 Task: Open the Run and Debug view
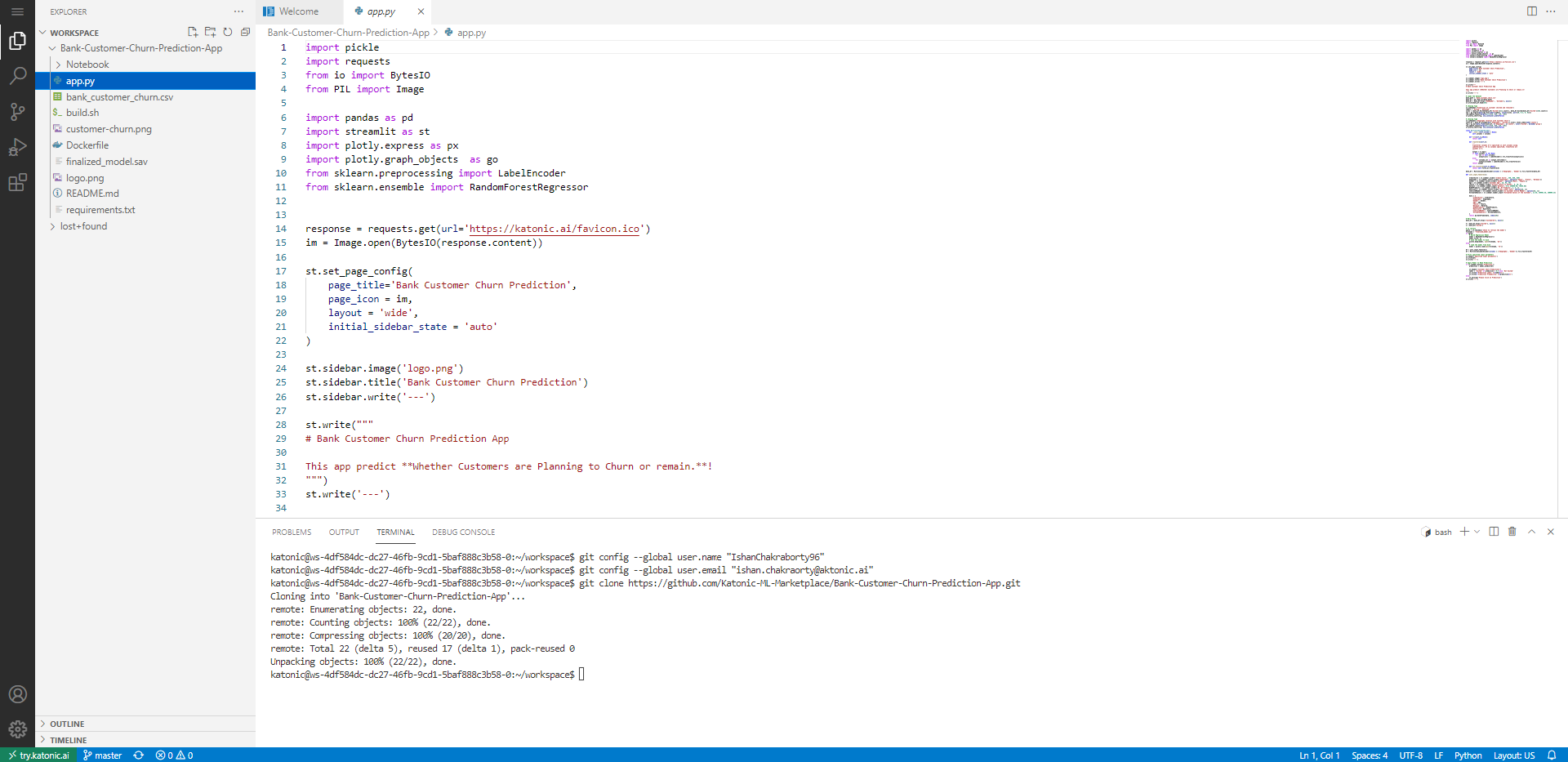(17, 147)
